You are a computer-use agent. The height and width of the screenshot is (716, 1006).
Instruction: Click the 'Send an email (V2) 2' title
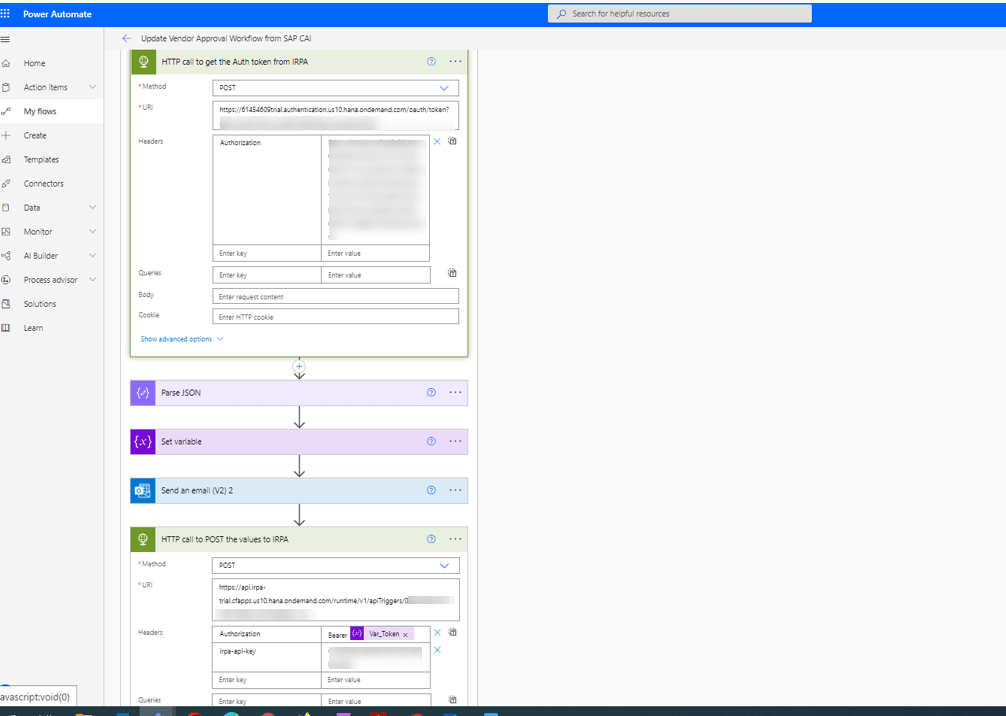[197, 490]
